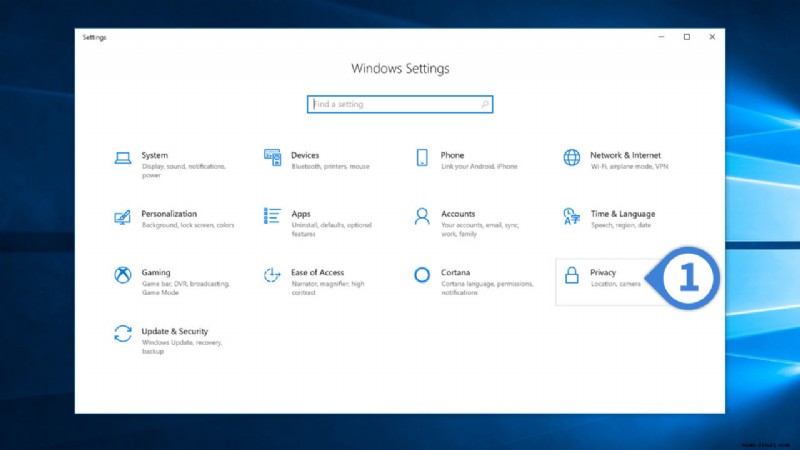800x450 pixels.
Task: Select the Update & Security label
Action: coord(175,331)
